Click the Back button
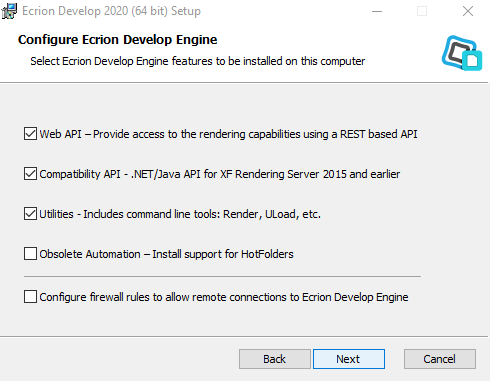The width and height of the screenshot is (490, 381). click(x=275, y=359)
